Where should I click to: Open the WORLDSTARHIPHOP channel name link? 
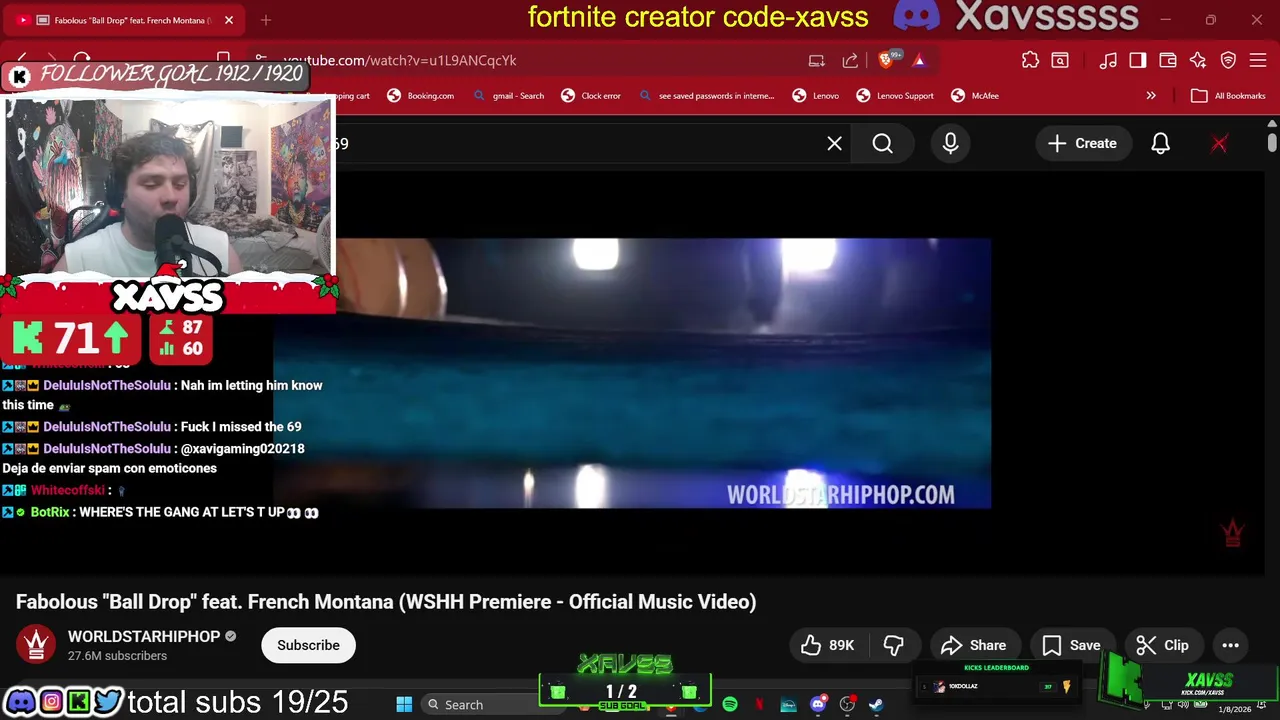point(144,636)
